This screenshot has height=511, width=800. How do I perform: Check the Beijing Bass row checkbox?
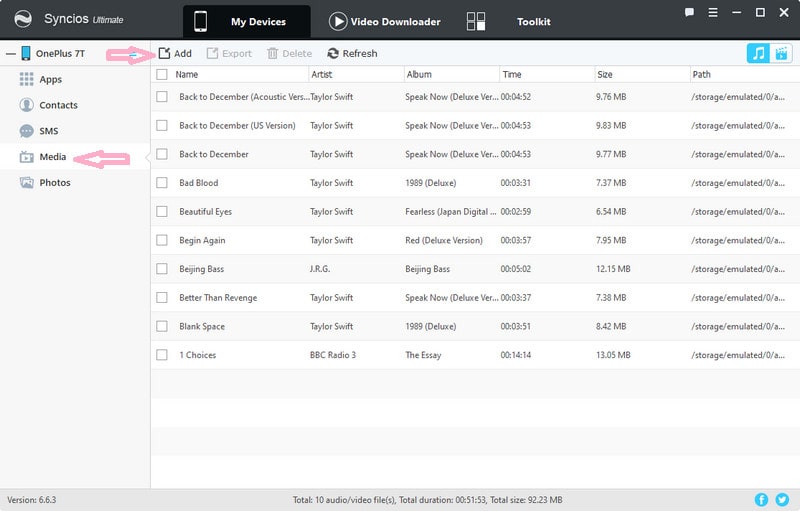tap(162, 268)
